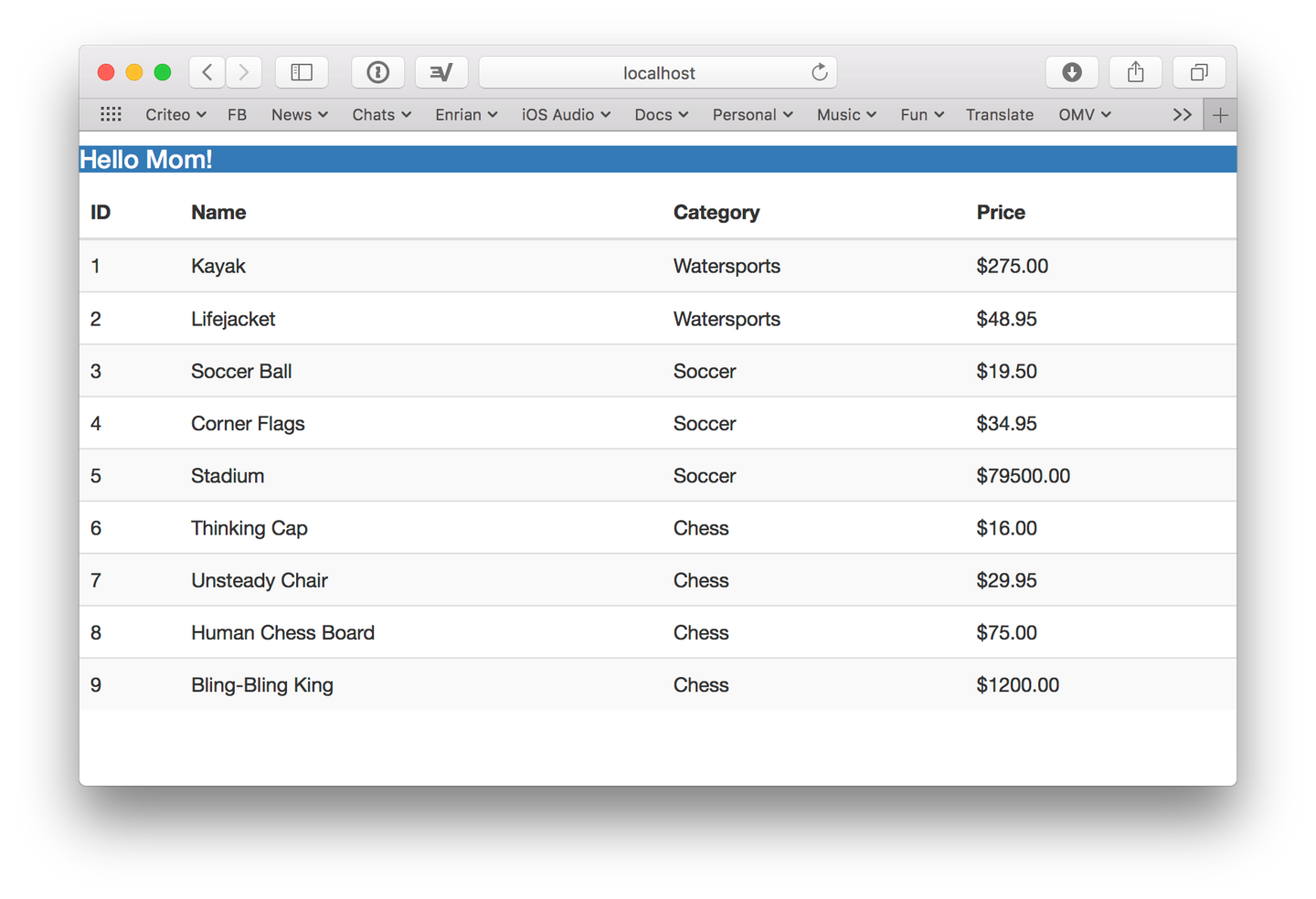Toggle the Safari sidebar
1316x899 pixels.
tap(302, 72)
